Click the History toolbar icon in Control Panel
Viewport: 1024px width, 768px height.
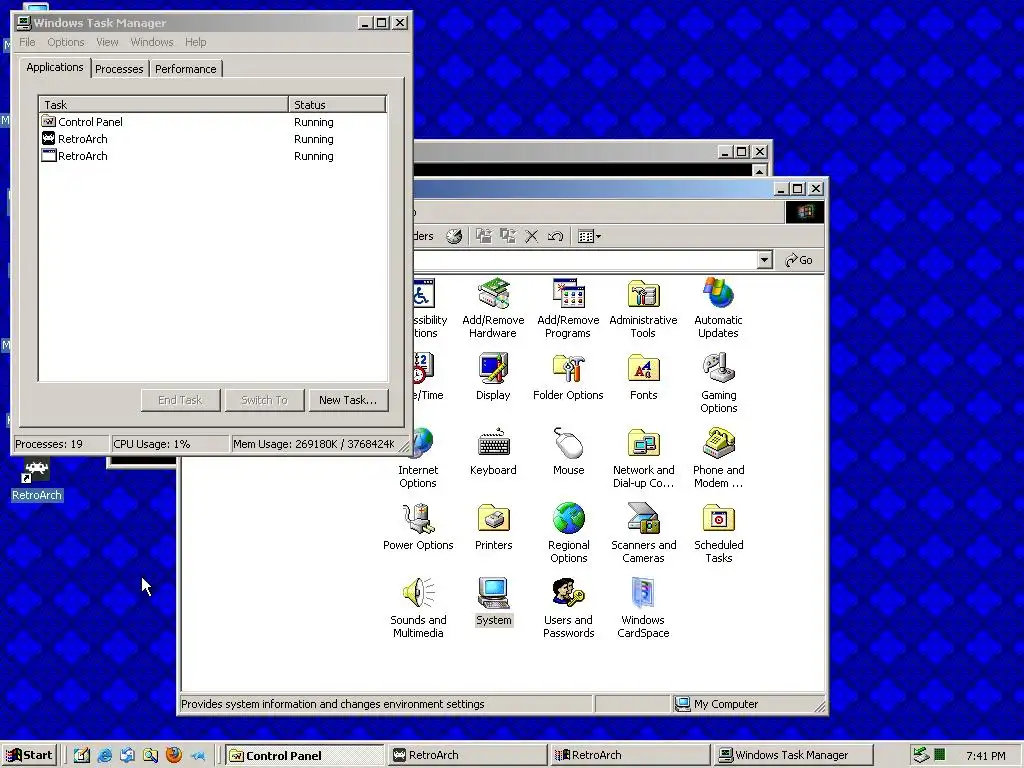click(x=454, y=236)
